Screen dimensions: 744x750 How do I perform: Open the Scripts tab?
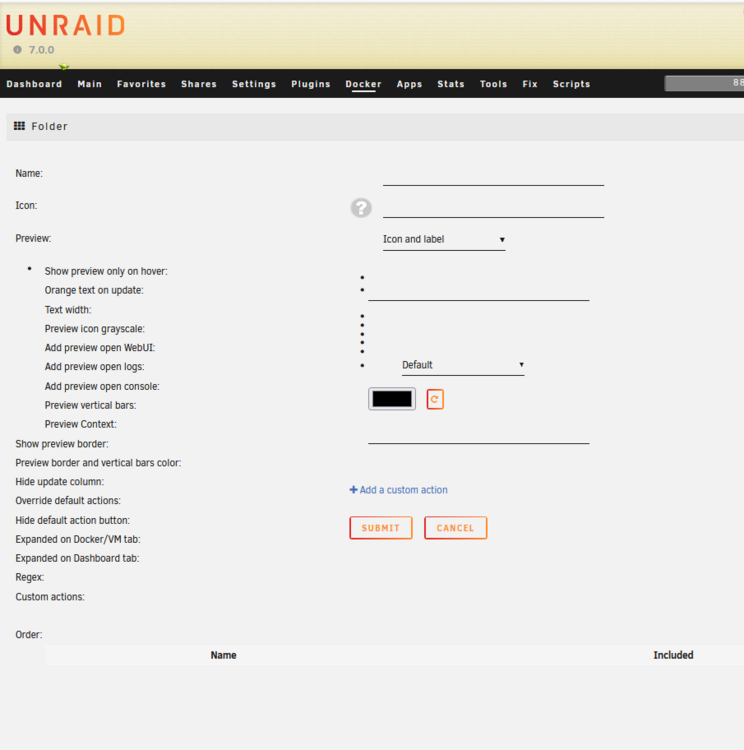571,84
